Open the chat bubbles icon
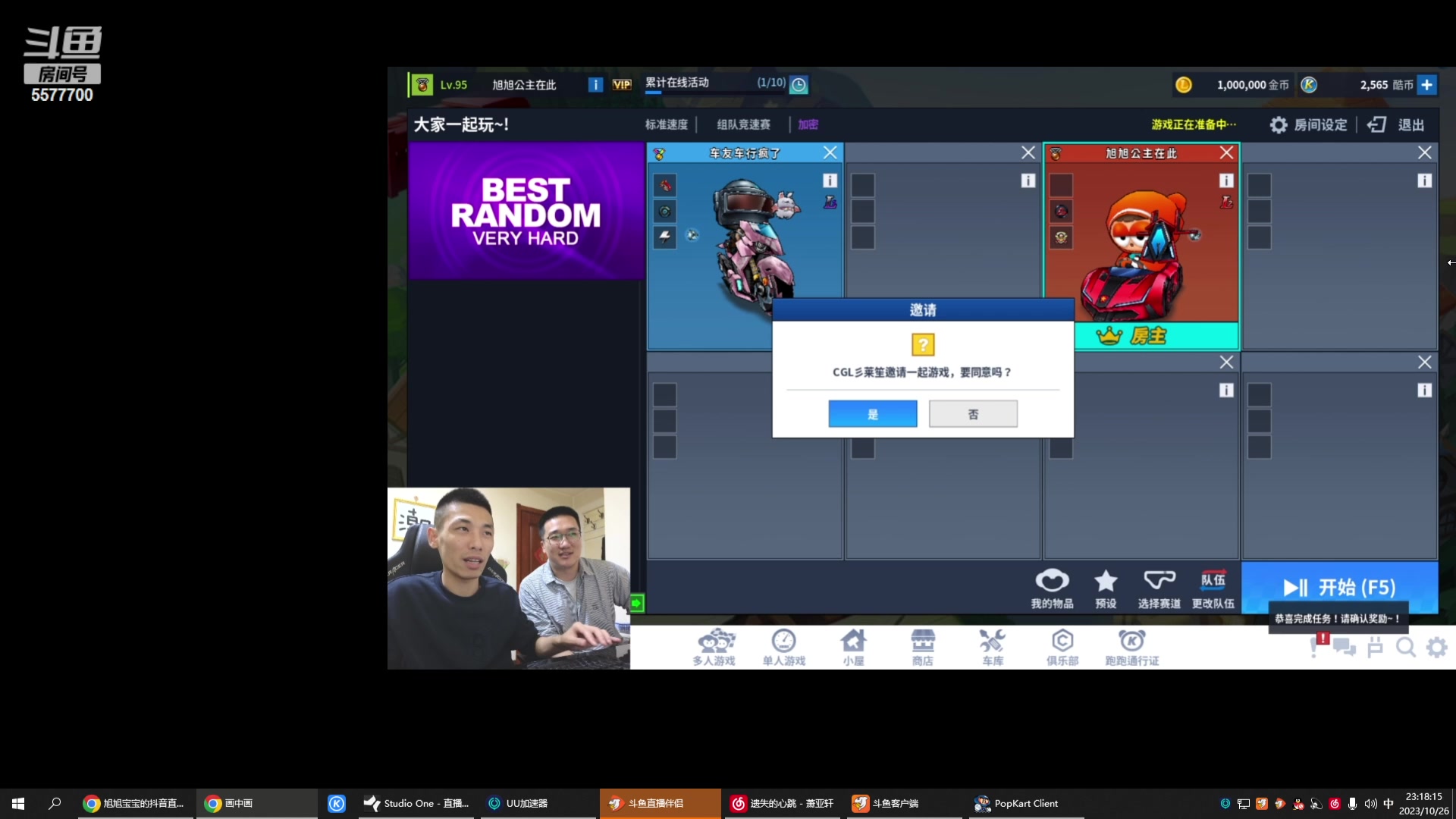This screenshot has height=819, width=1456. click(x=1345, y=647)
